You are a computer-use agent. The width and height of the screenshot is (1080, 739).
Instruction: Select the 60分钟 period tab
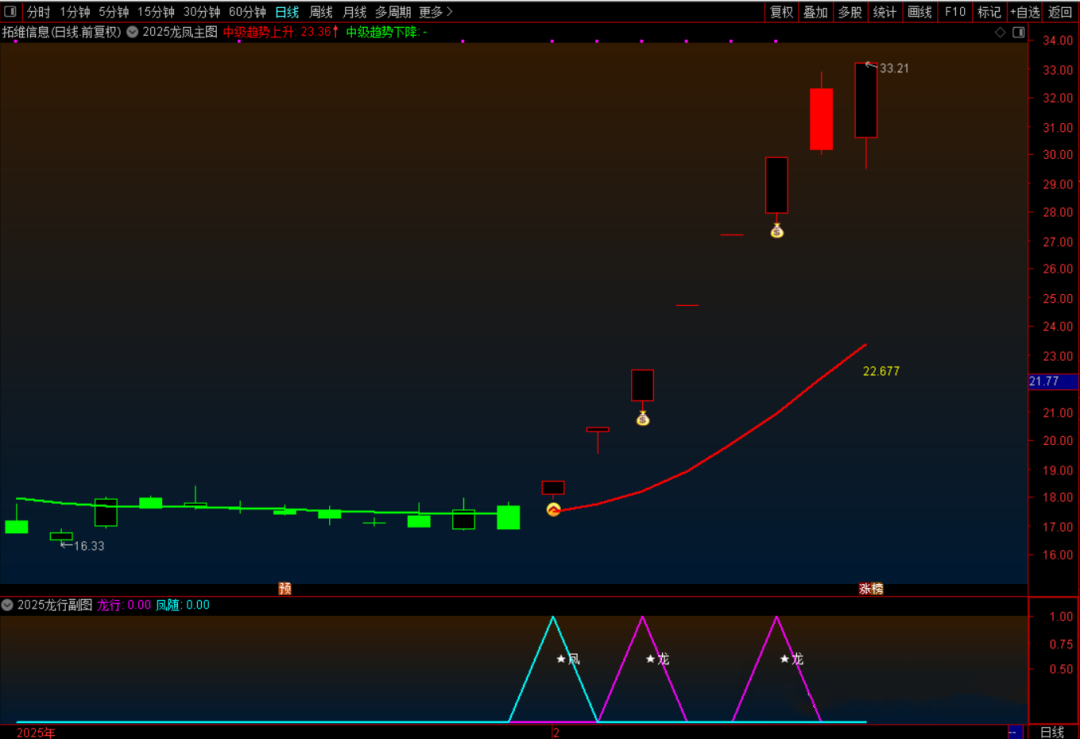tap(247, 12)
